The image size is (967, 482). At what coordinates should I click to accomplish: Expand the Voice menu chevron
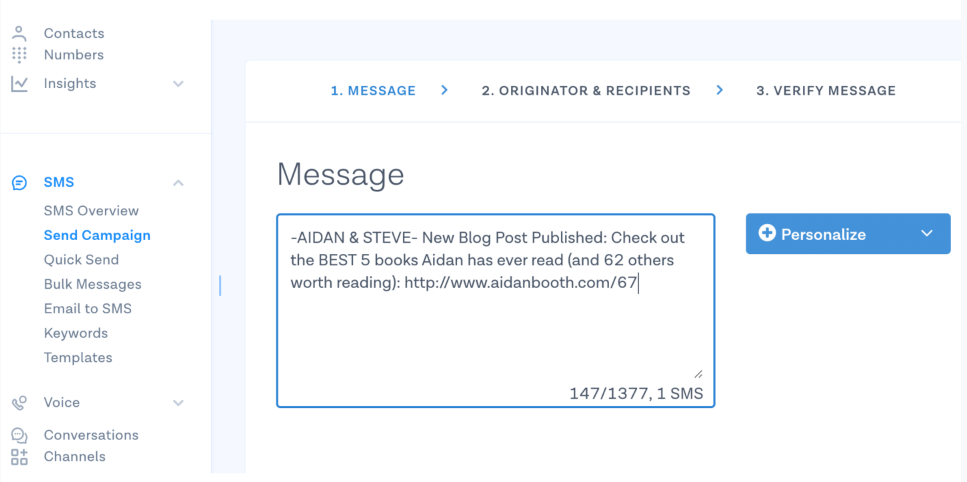click(x=178, y=403)
